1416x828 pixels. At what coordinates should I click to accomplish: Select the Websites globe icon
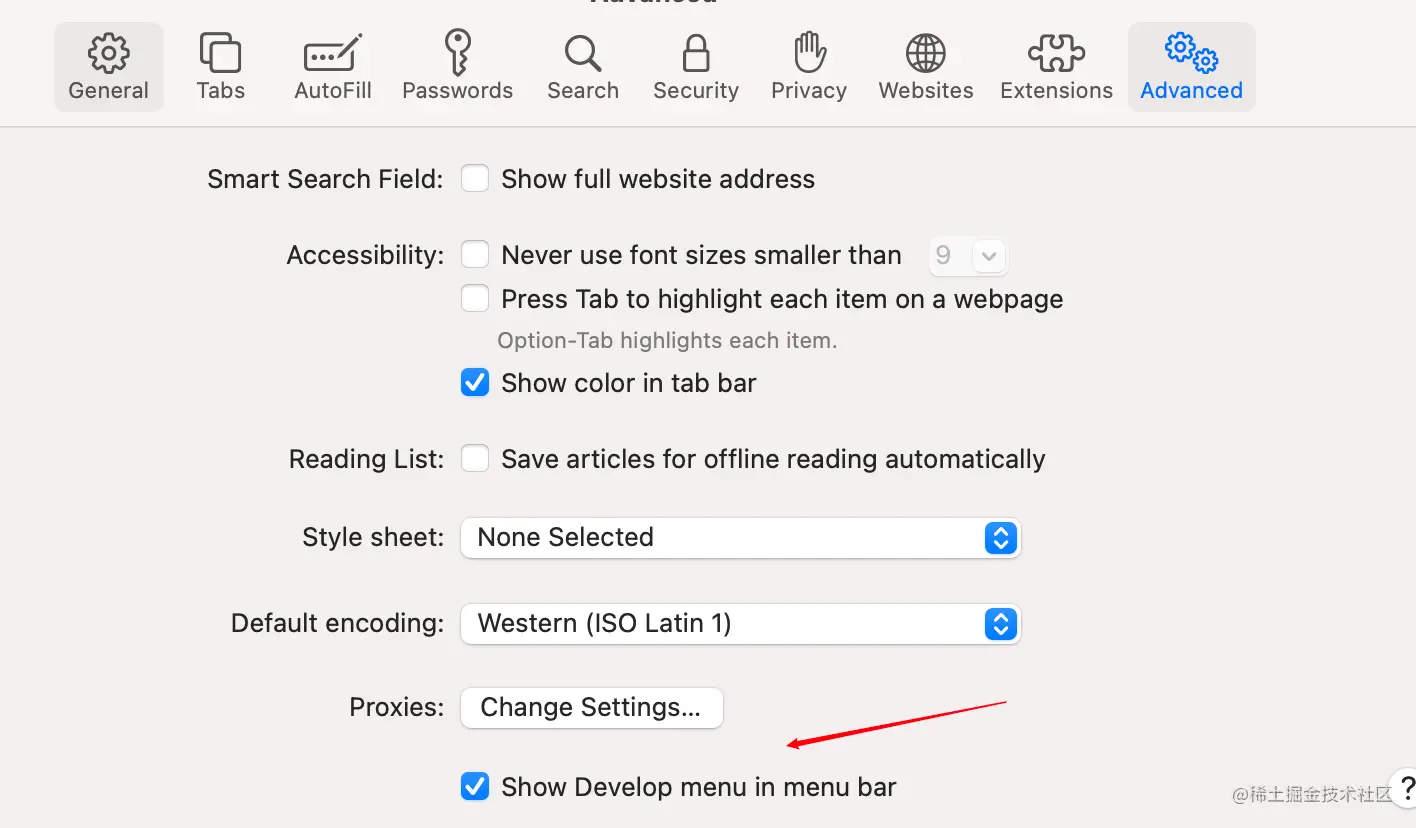(x=925, y=55)
